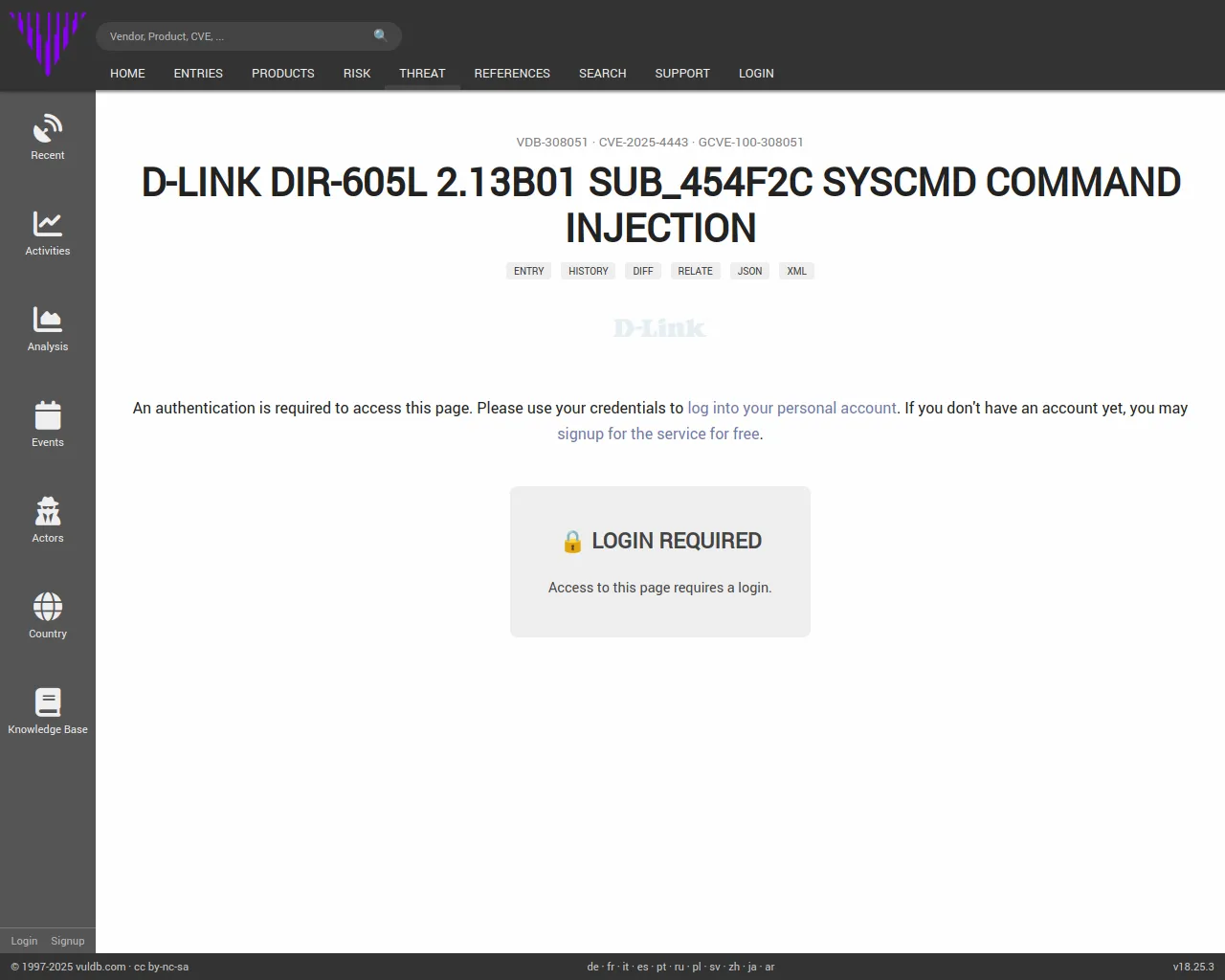Select the DIFF tab button
1225x980 pixels.
point(643,271)
